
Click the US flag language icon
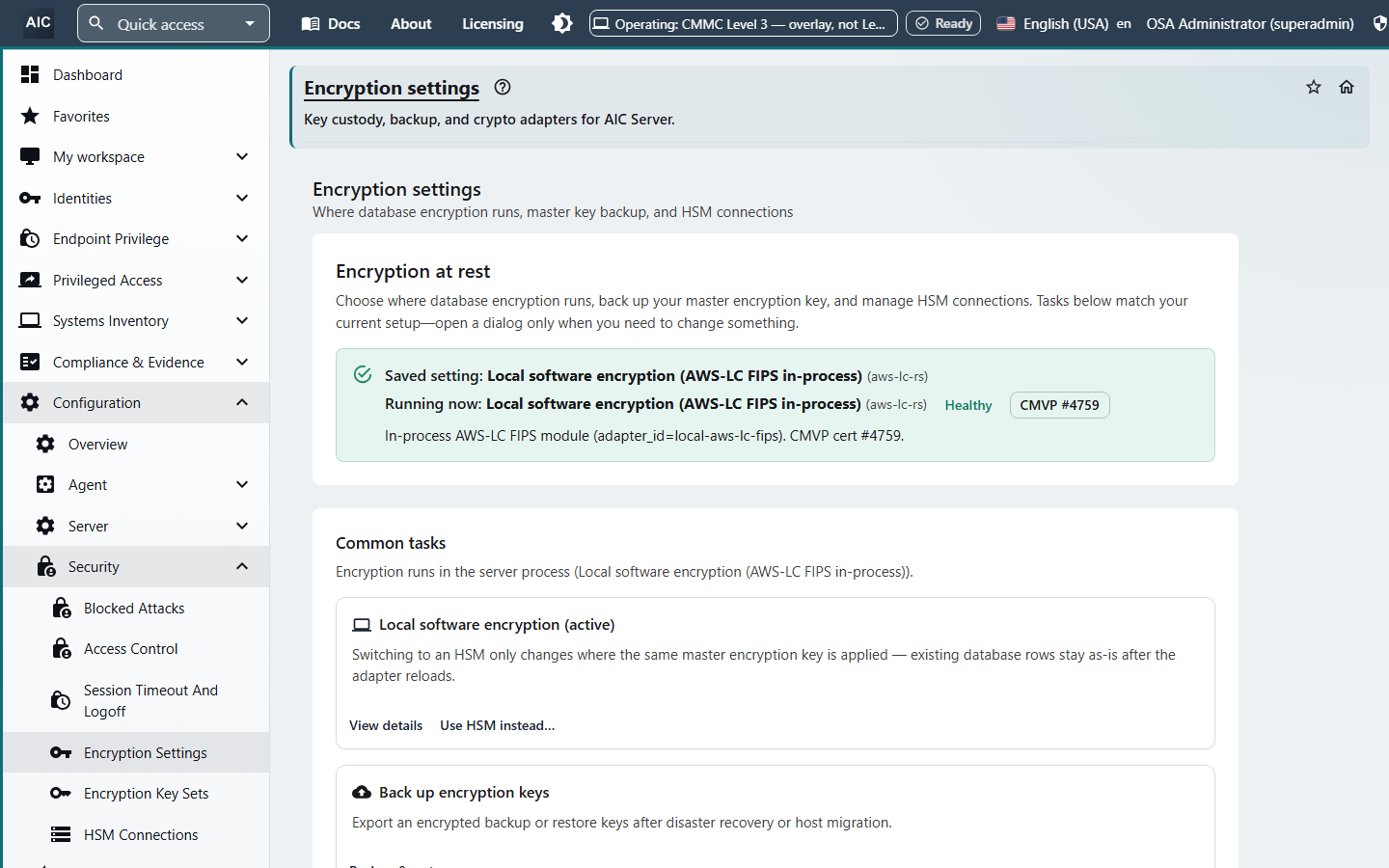pyautogui.click(x=1006, y=23)
